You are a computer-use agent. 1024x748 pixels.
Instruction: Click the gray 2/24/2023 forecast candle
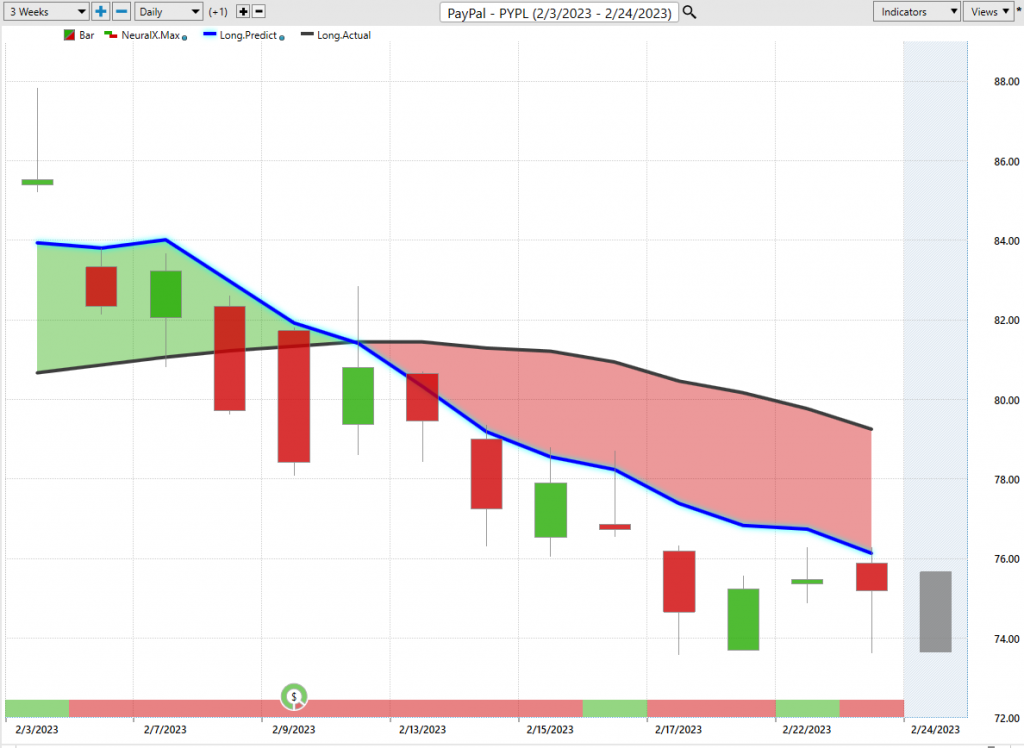(x=935, y=611)
